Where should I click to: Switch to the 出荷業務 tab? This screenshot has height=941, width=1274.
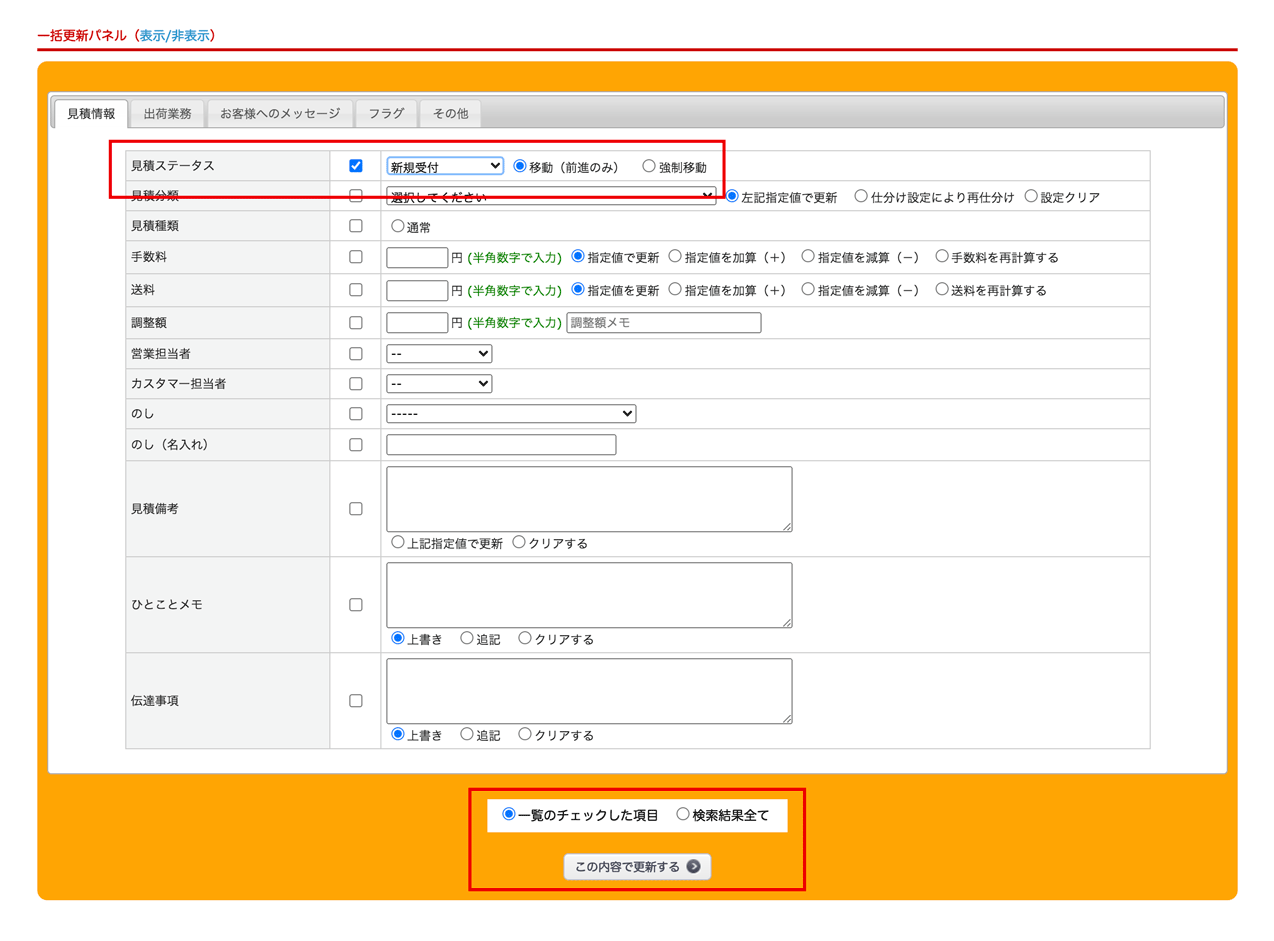tap(167, 114)
